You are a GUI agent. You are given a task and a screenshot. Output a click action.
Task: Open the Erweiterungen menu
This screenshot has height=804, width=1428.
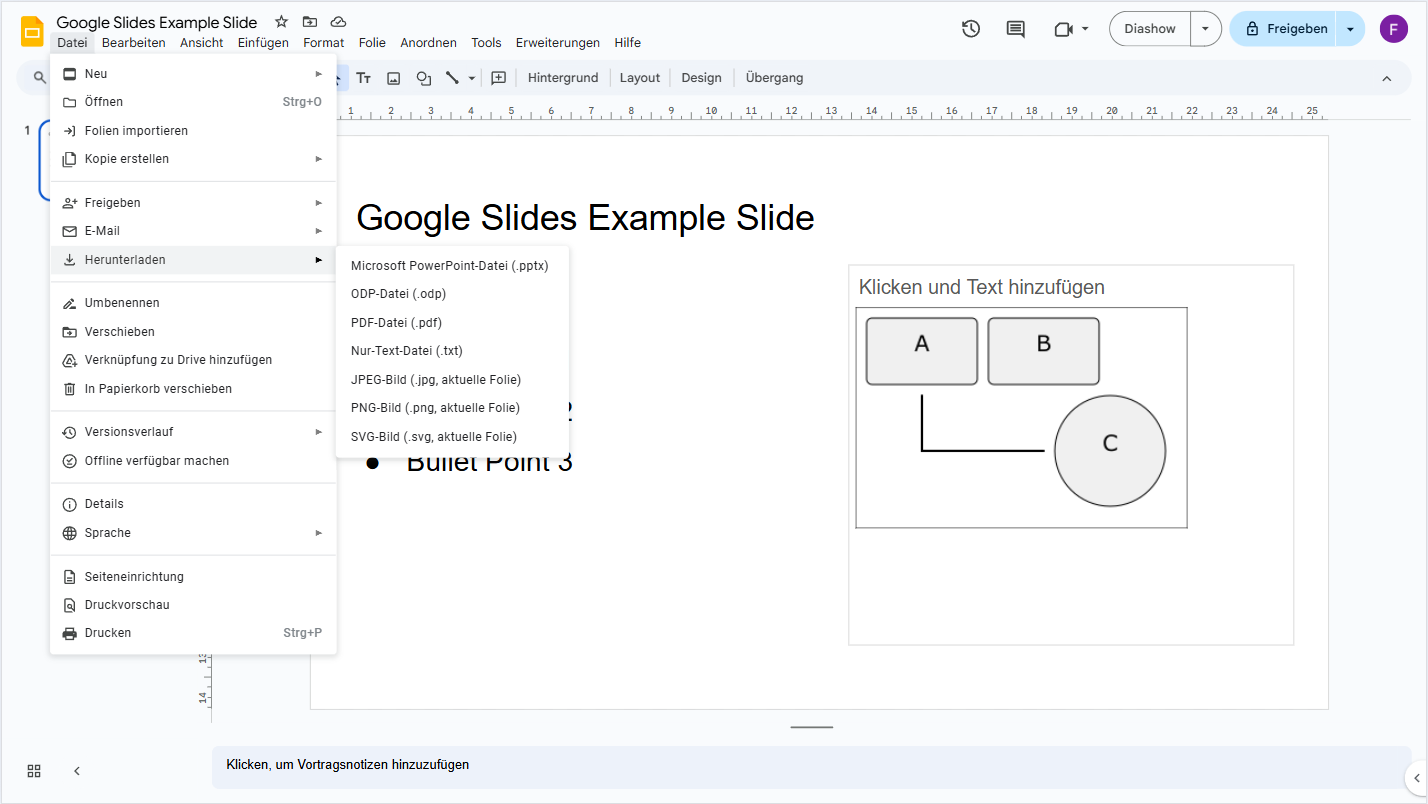coord(558,43)
